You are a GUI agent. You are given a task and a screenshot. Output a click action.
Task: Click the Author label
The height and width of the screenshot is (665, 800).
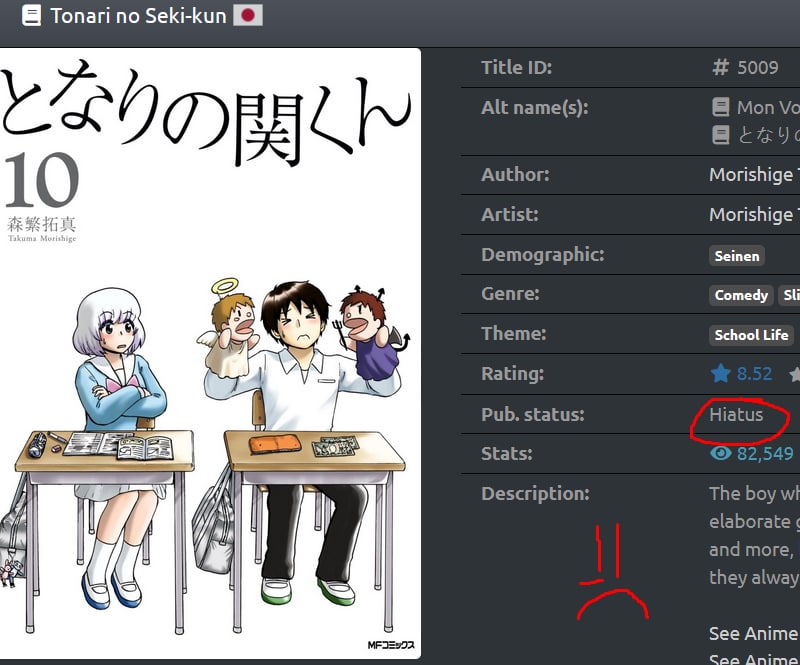tap(515, 175)
